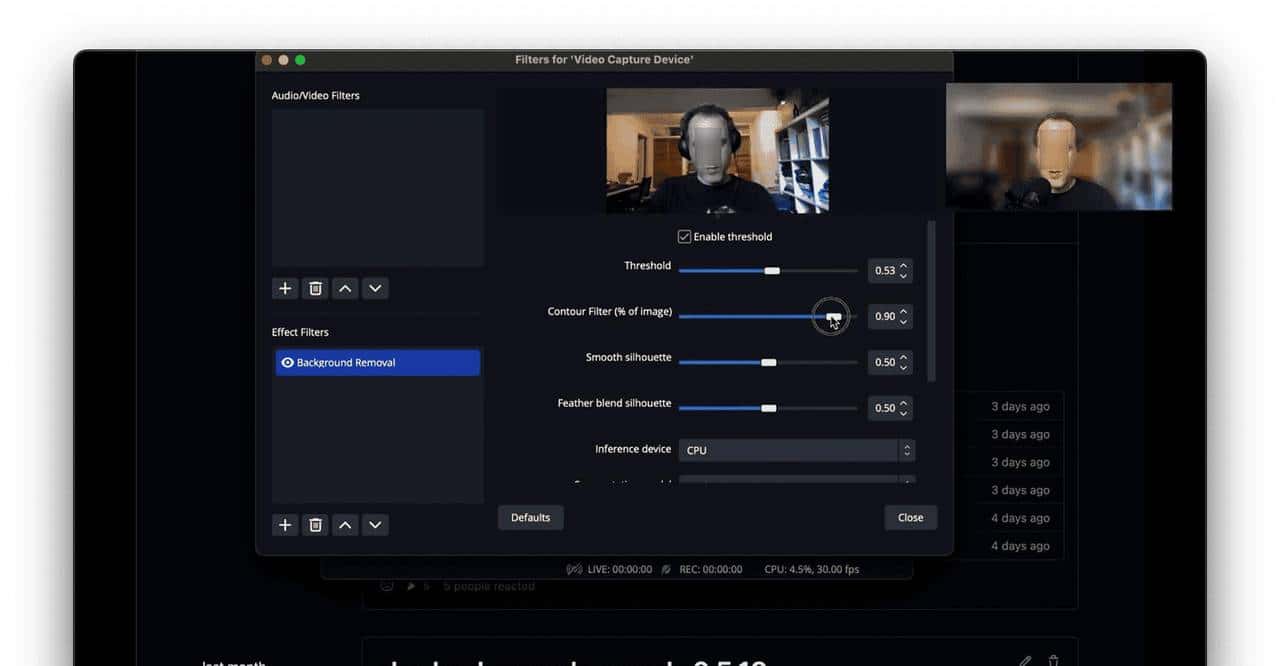Delete selected Audio/Video filter with trash icon
This screenshot has width=1280, height=666.
click(315, 288)
